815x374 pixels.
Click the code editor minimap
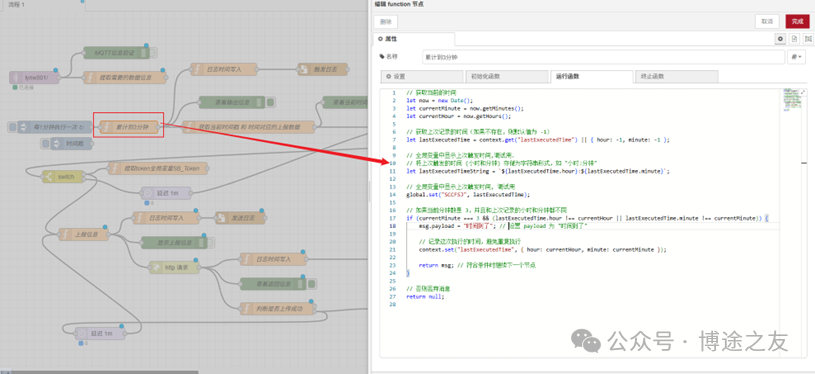point(791,99)
